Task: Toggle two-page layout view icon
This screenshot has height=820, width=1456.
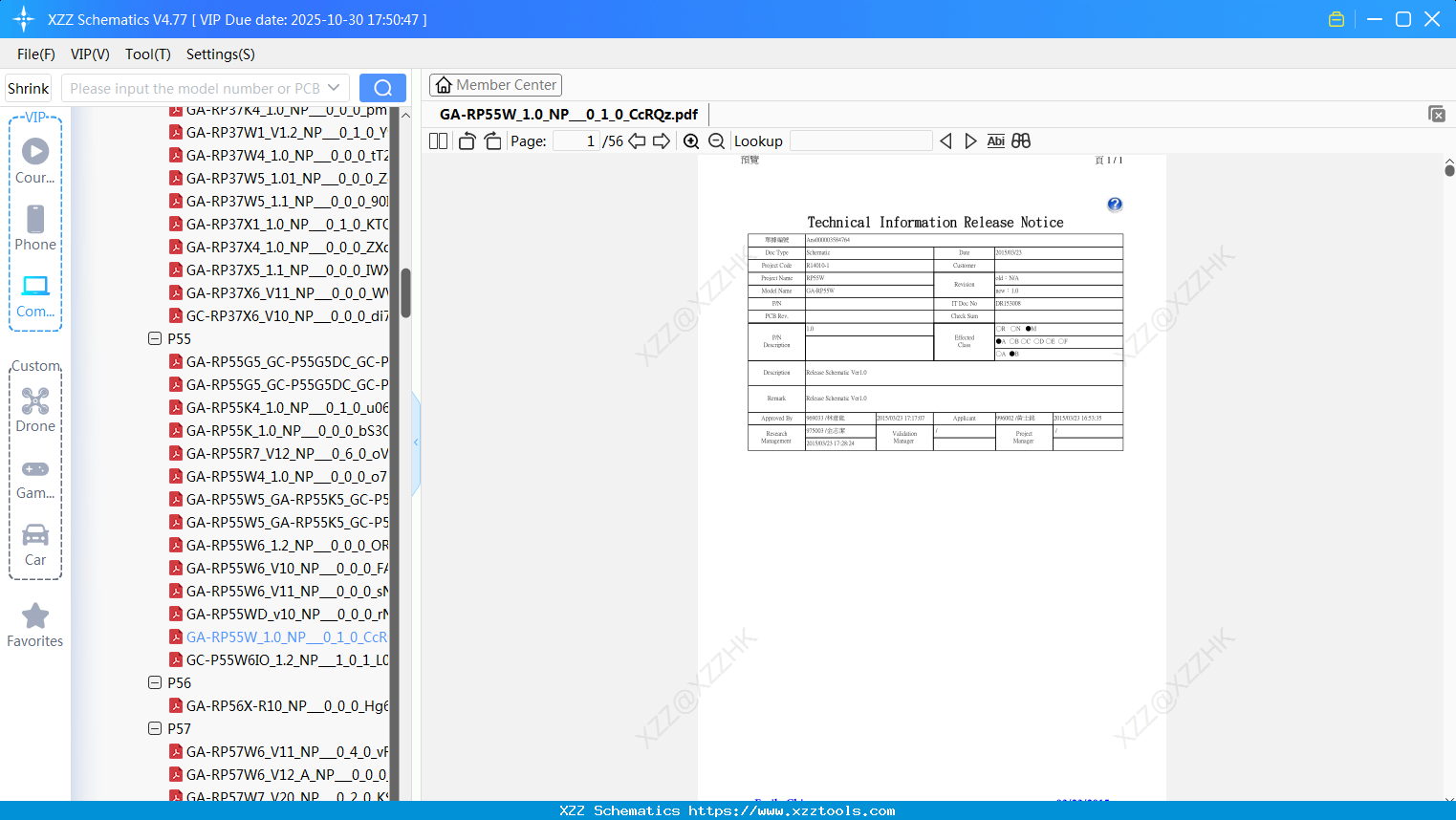Action: [x=438, y=141]
